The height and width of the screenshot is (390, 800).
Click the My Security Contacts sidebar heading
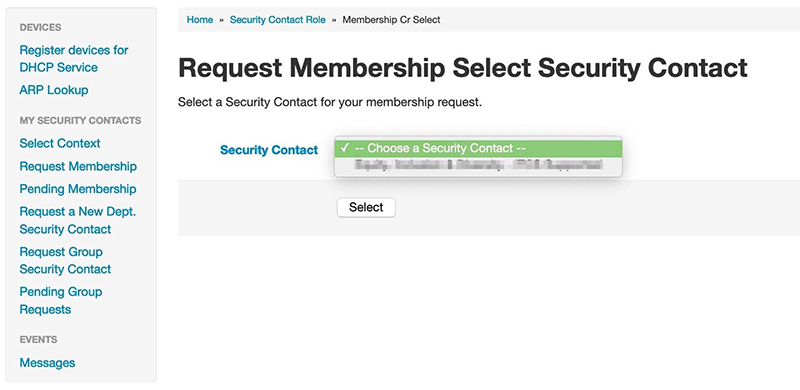(80, 120)
